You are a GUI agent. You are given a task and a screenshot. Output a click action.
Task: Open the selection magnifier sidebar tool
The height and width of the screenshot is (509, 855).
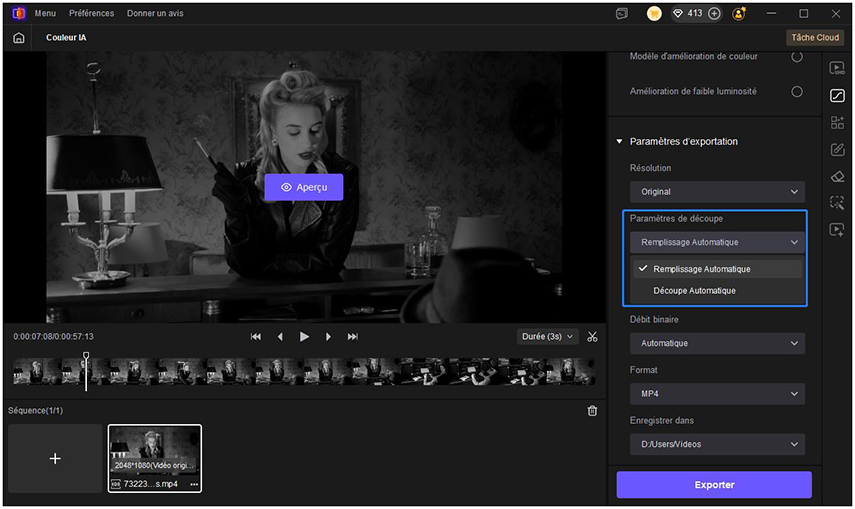tap(837, 203)
